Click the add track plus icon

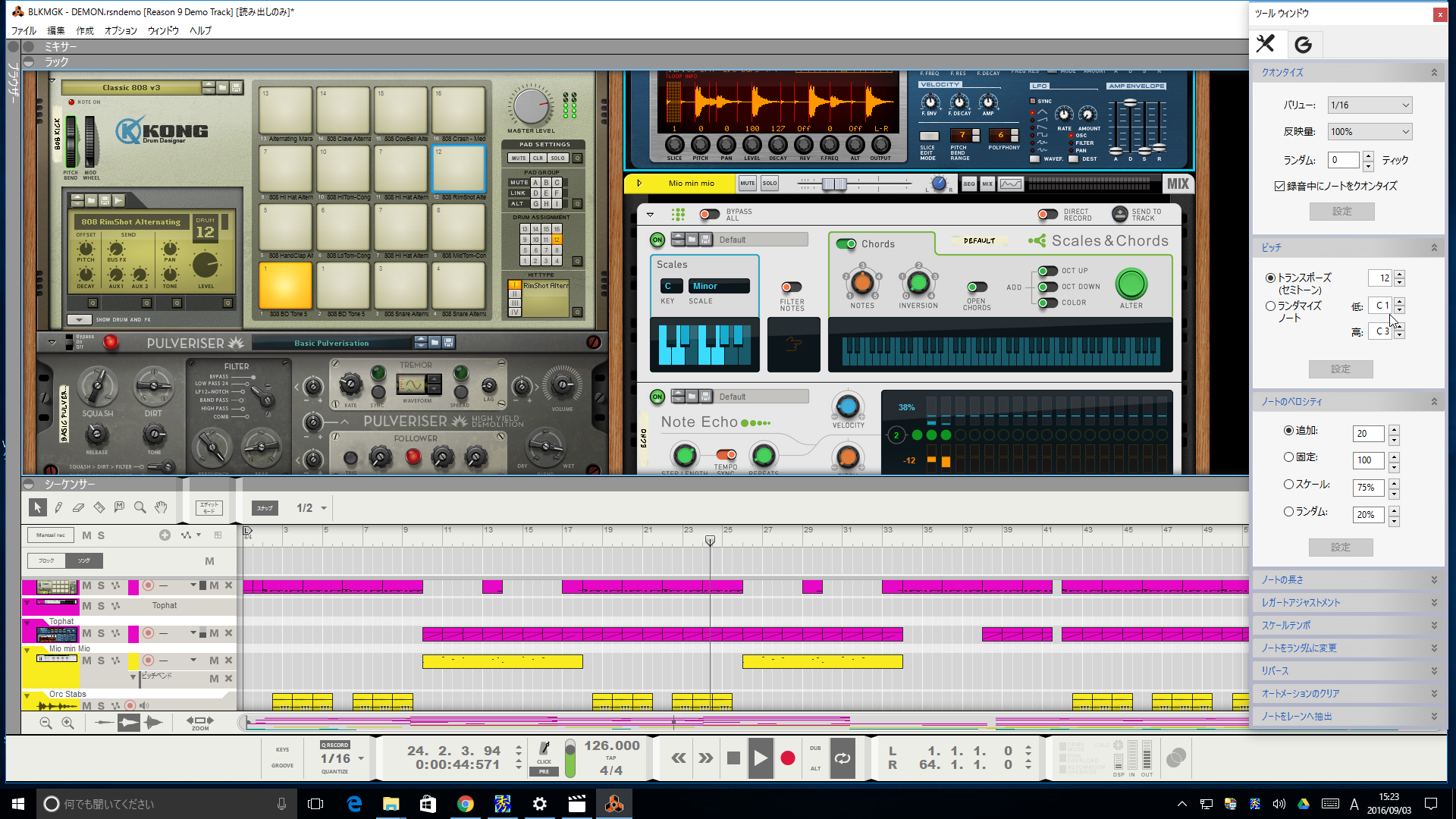coord(165,535)
